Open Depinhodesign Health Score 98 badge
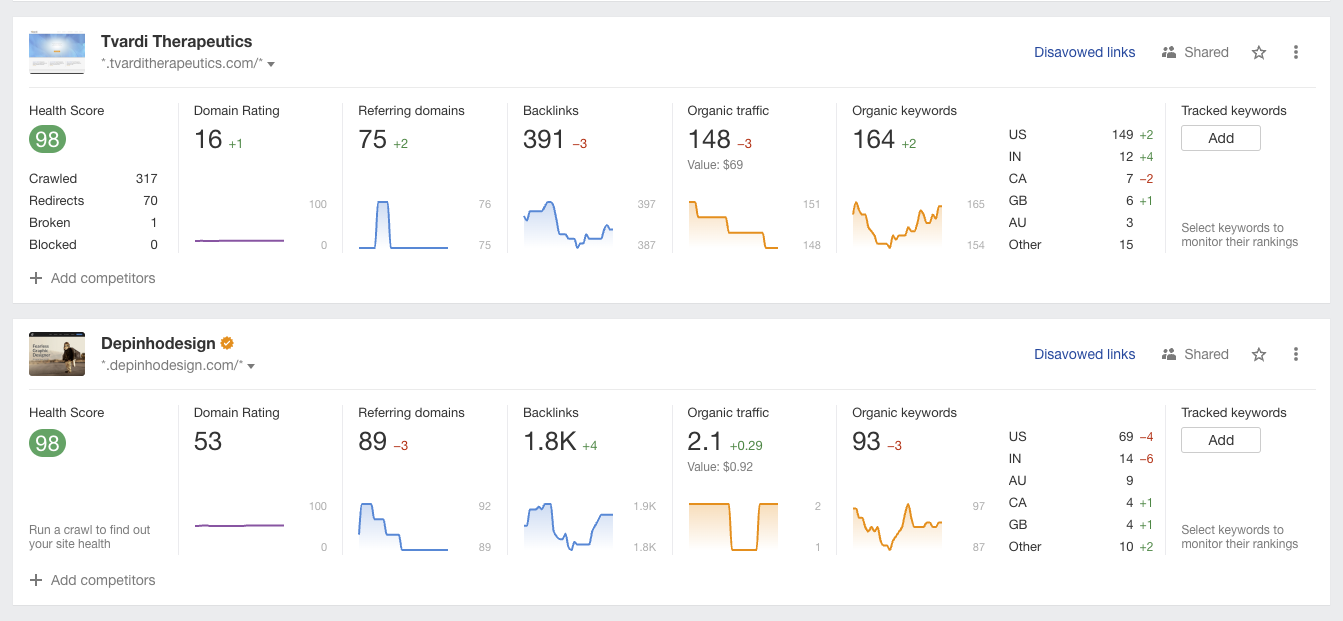 [x=47, y=442]
